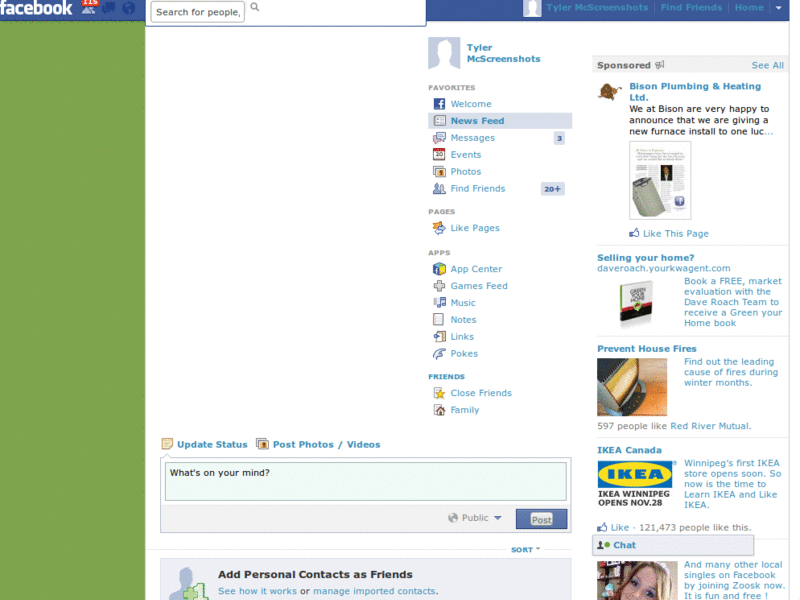Click Red River Mutual link
Viewport: 800px width, 600px height.
click(x=710, y=426)
